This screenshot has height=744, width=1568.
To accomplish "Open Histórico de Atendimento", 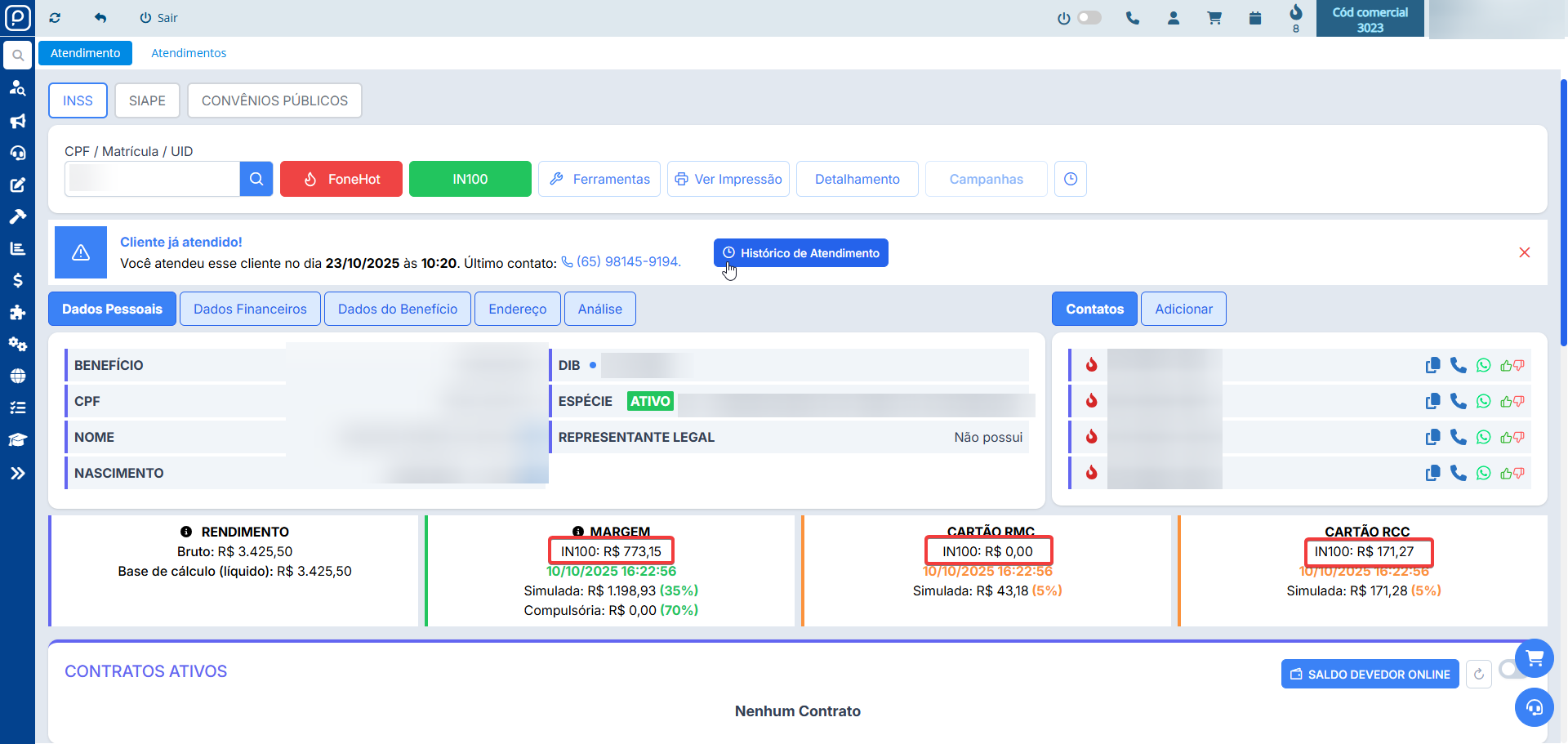I will coord(800,253).
